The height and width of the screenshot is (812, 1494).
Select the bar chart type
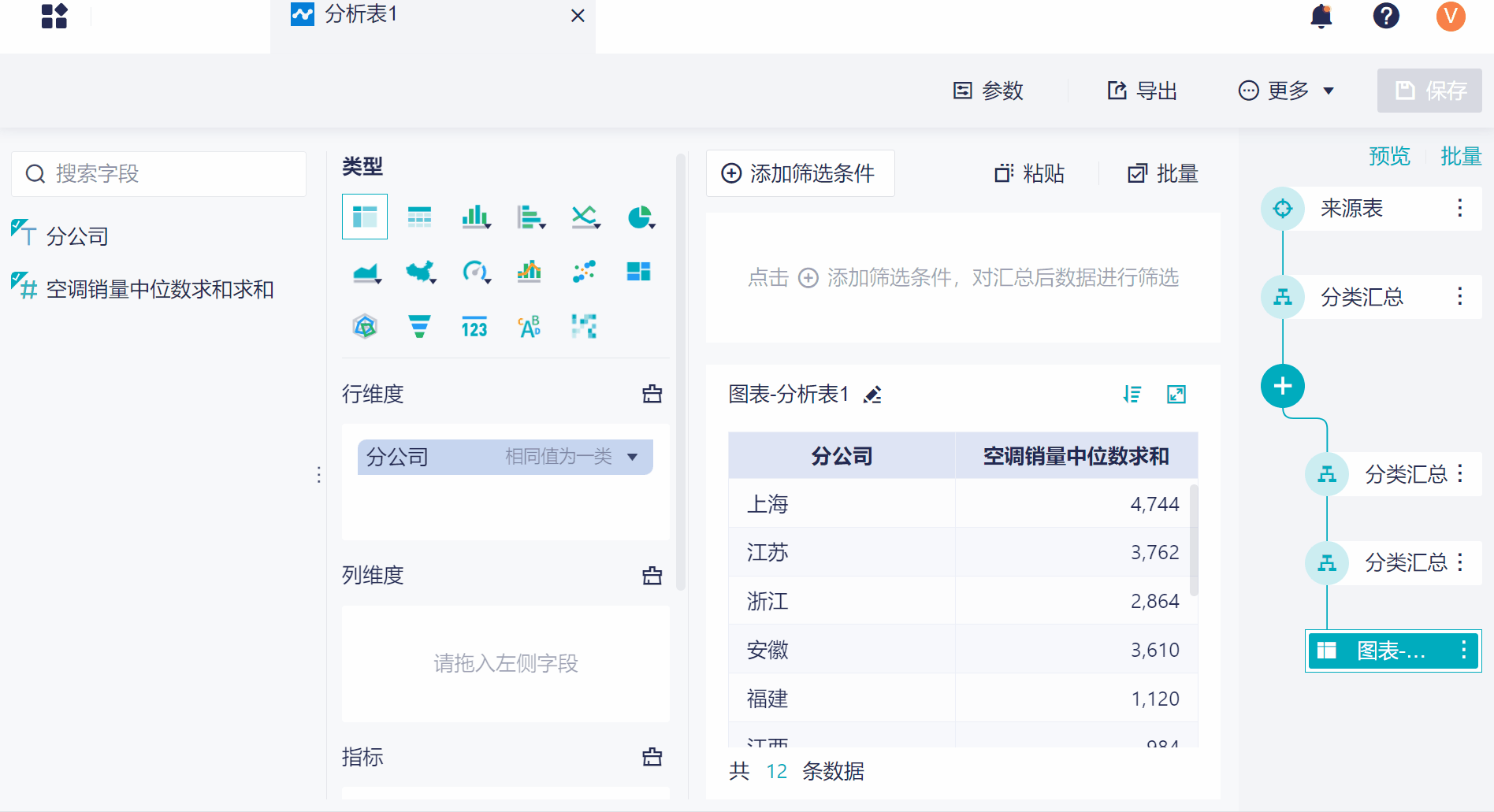tap(475, 217)
